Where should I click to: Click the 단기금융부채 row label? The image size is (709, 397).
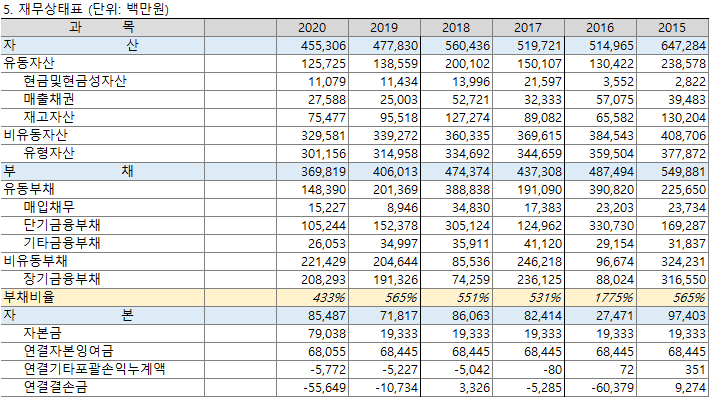[62, 225]
